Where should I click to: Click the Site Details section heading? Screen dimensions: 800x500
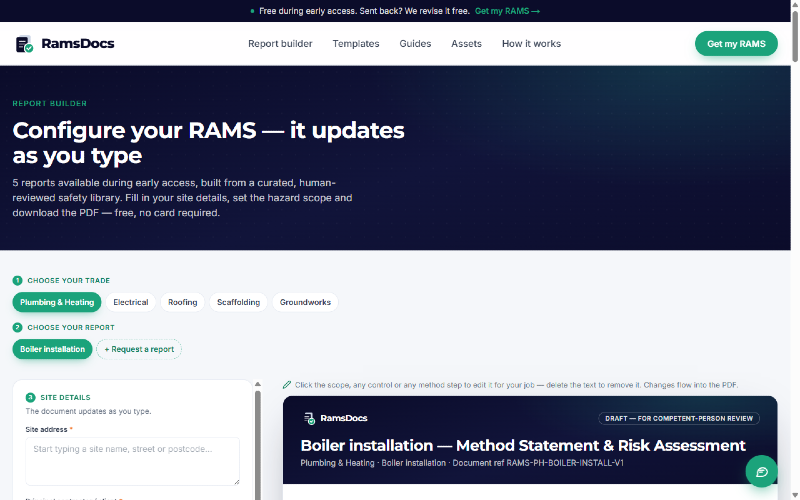coord(65,397)
